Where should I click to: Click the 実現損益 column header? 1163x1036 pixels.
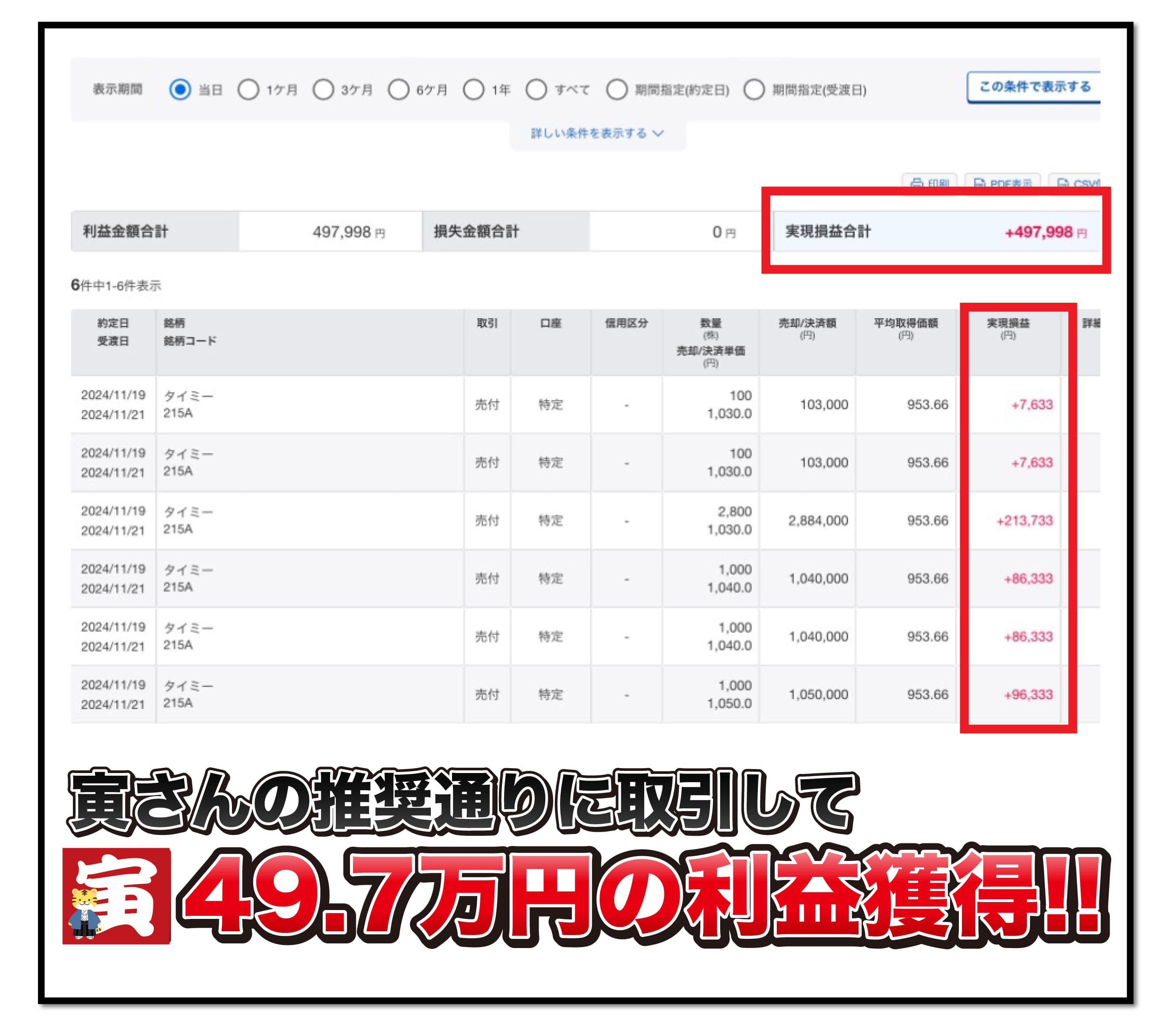(x=1007, y=324)
